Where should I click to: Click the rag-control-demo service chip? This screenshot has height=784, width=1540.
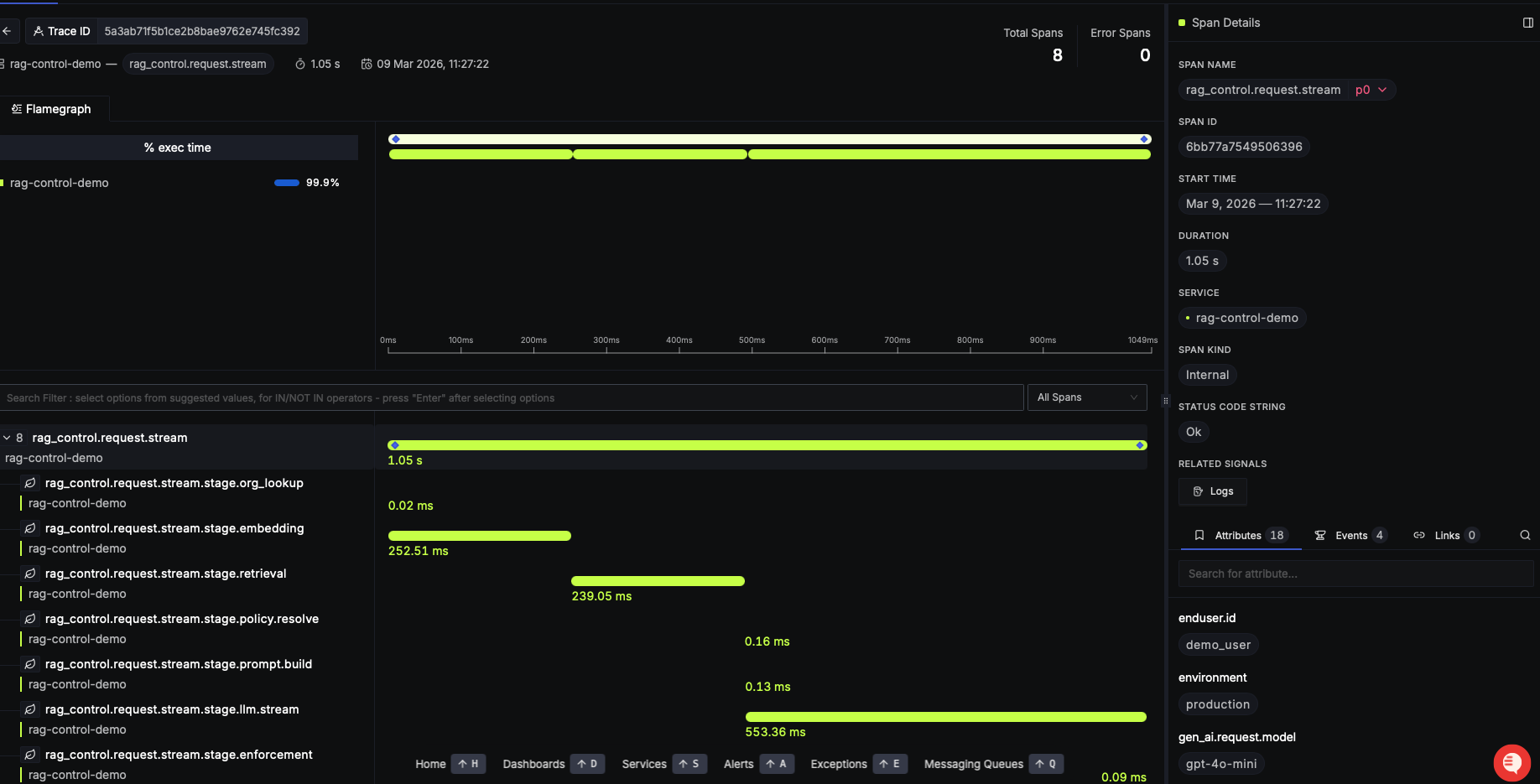[1242, 318]
